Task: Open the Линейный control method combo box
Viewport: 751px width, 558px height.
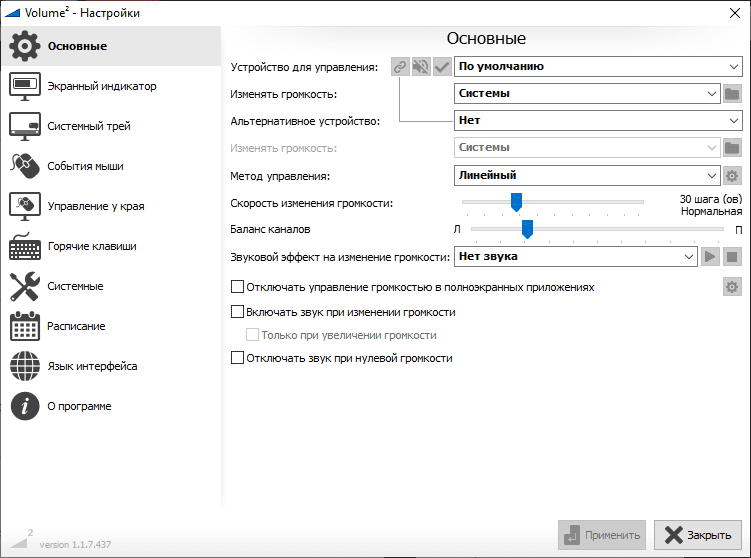Action: click(x=586, y=176)
